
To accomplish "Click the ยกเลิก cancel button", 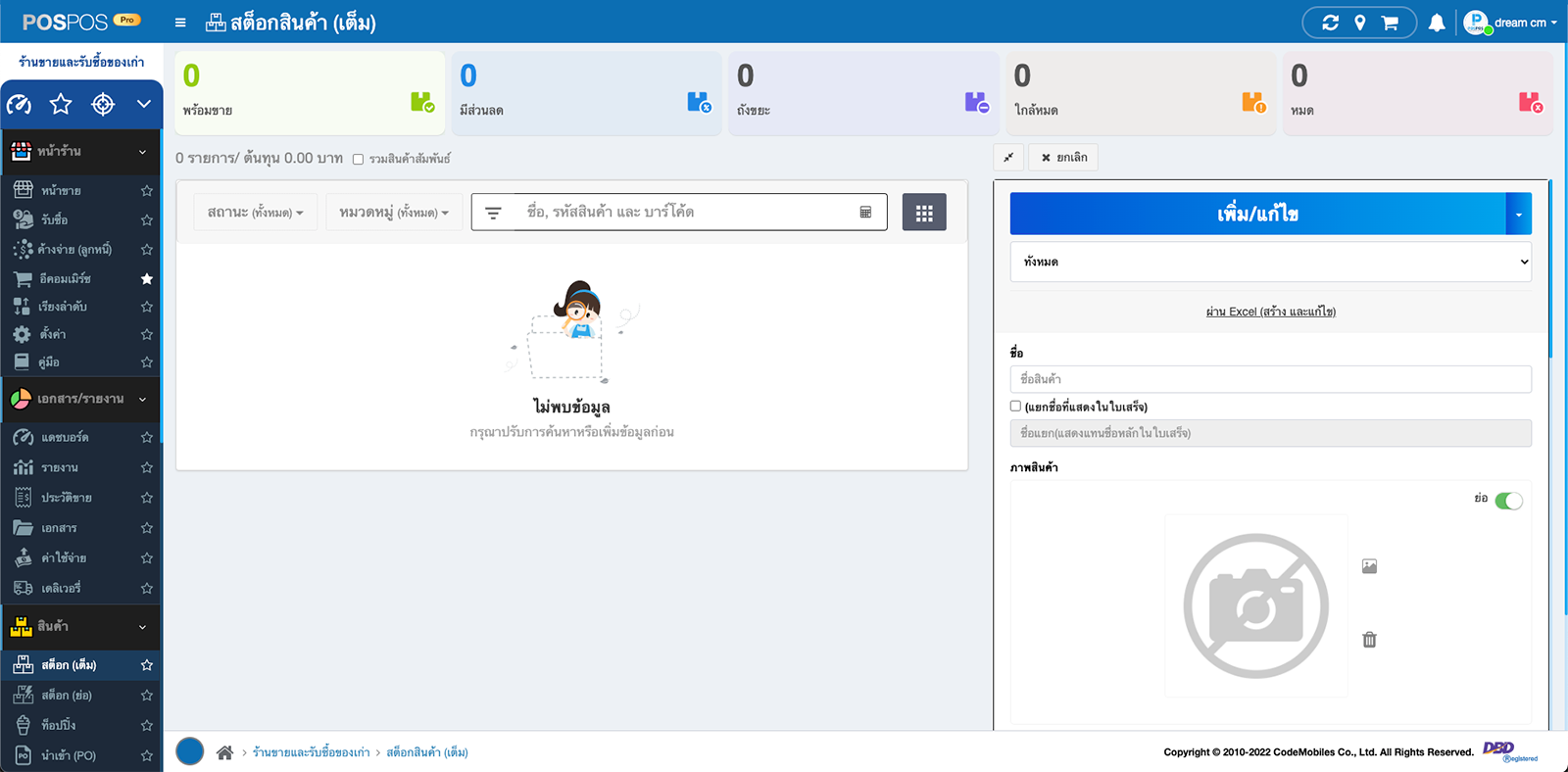I will point(1063,158).
